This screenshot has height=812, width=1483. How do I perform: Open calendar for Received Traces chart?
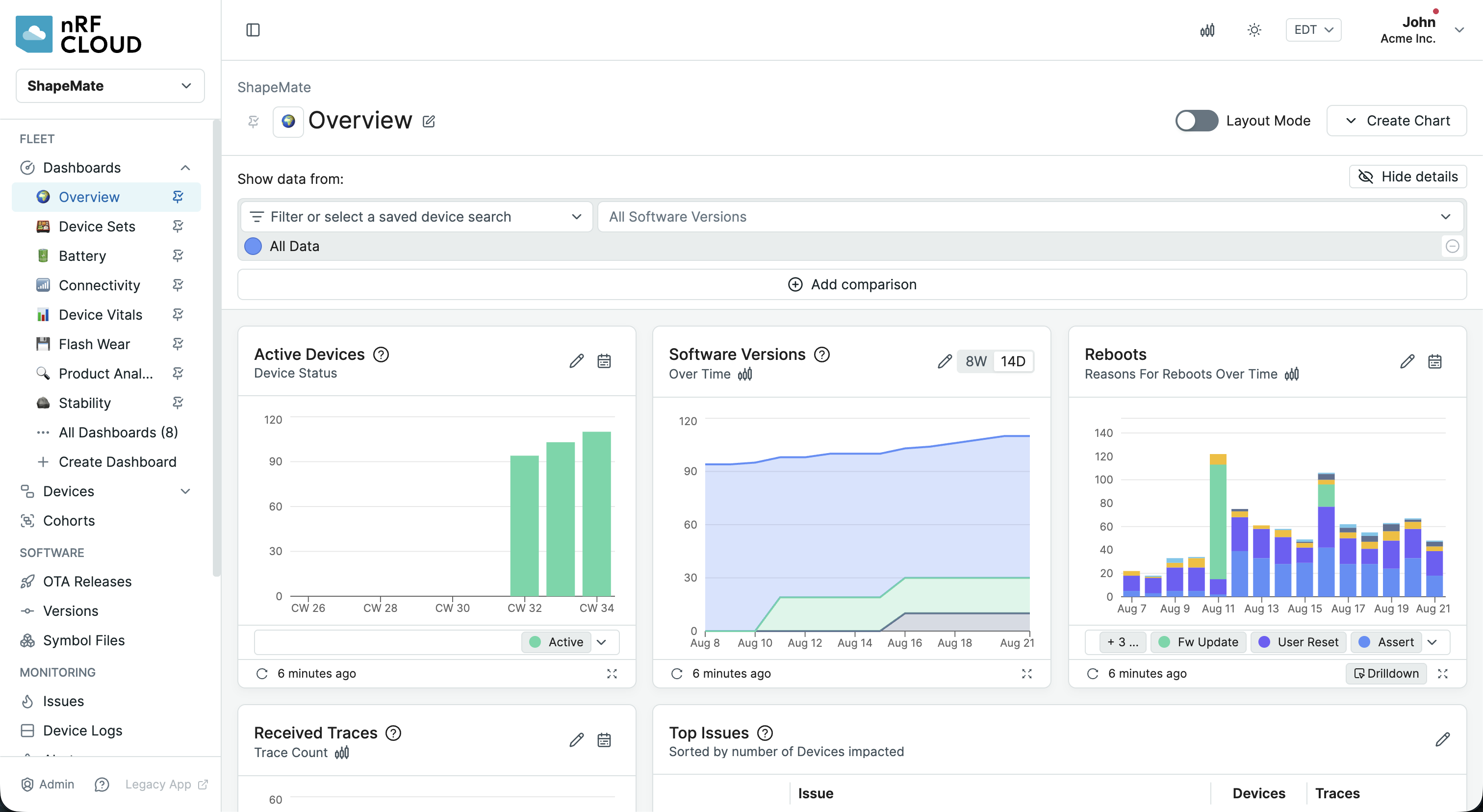click(x=604, y=739)
